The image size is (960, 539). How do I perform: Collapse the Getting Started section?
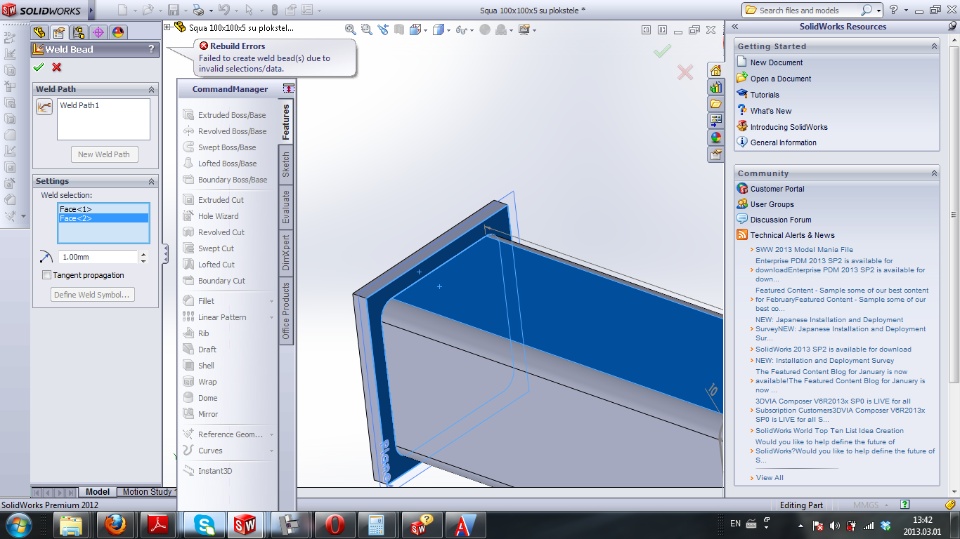click(934, 47)
